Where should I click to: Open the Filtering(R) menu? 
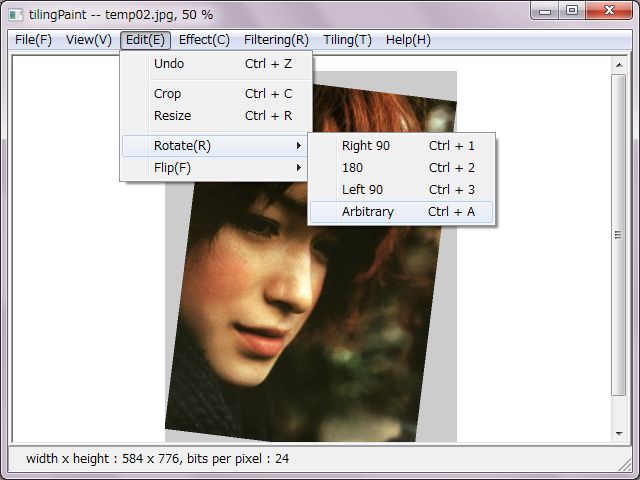pyautogui.click(x=276, y=40)
